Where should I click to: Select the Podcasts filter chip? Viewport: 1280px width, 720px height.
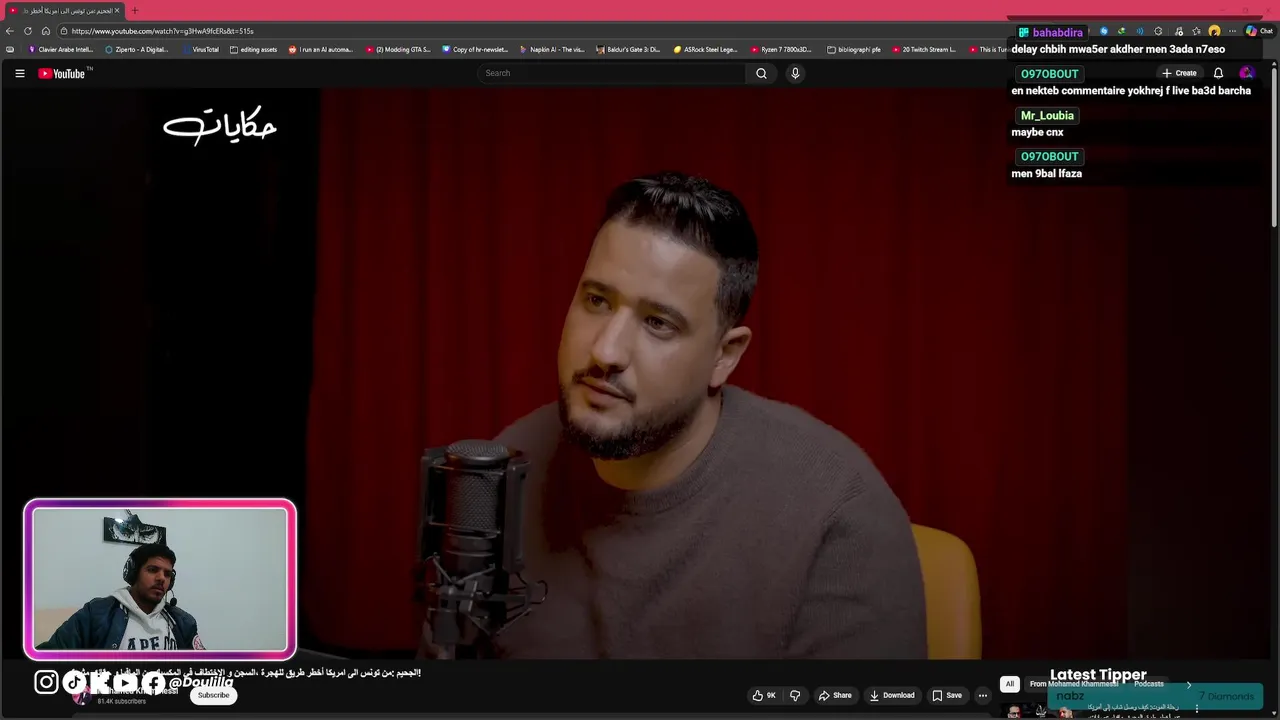(1149, 684)
